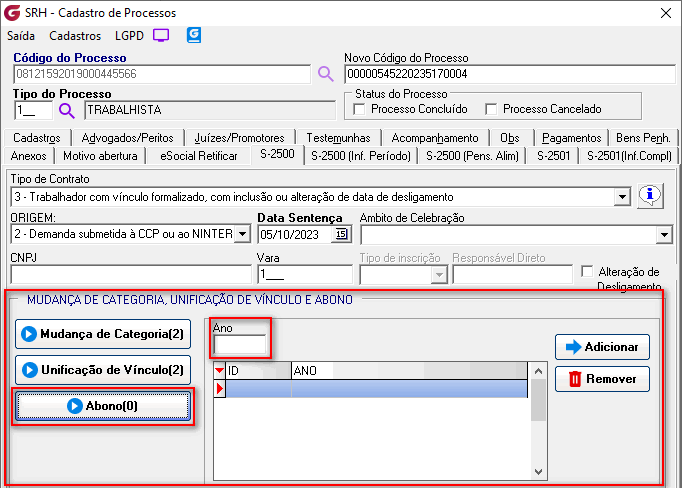This screenshot has width=682, height=488.
Task: Click search magnifier beside Código do Processo
Action: coord(325,73)
